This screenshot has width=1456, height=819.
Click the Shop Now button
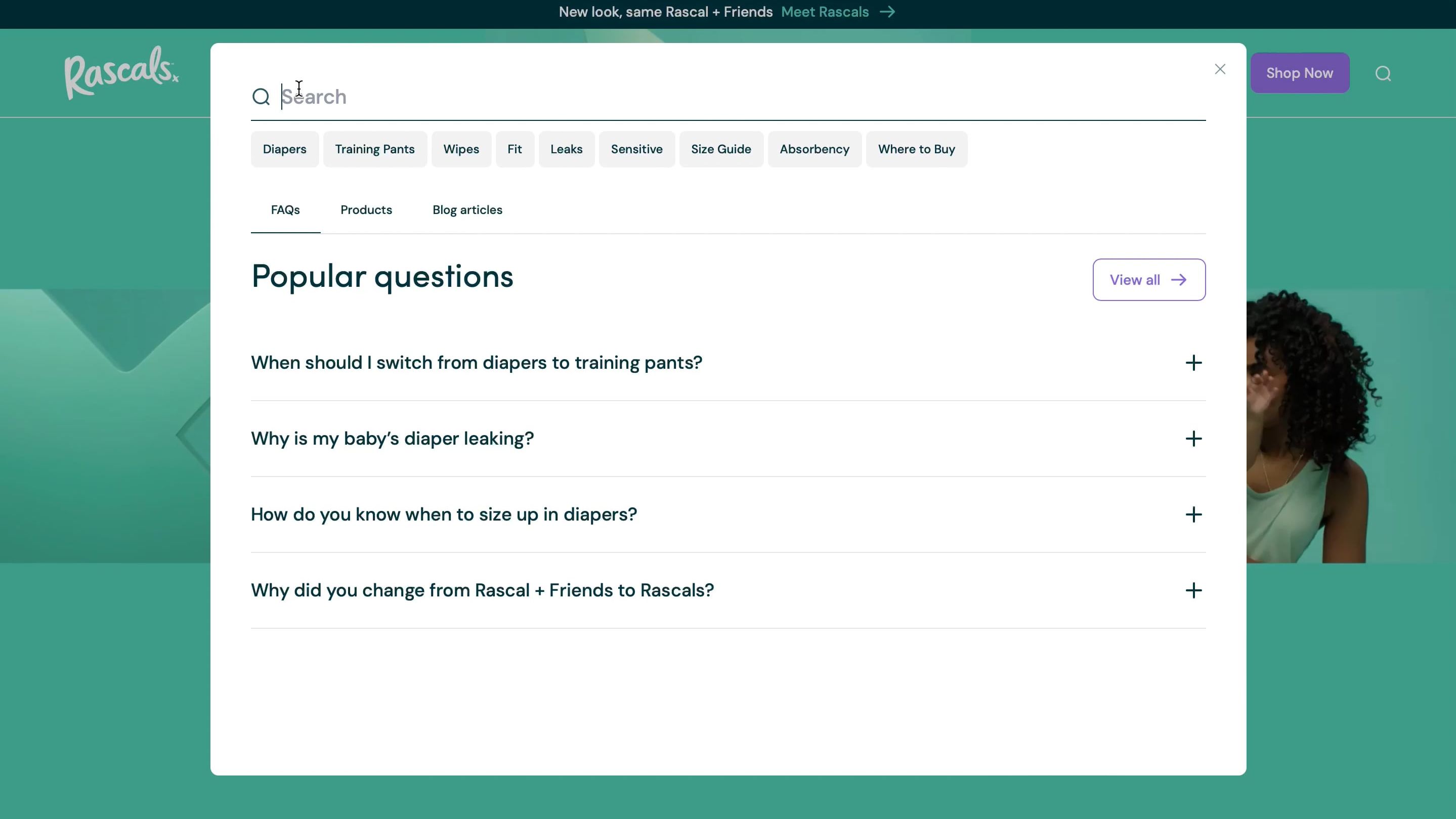tap(1300, 73)
